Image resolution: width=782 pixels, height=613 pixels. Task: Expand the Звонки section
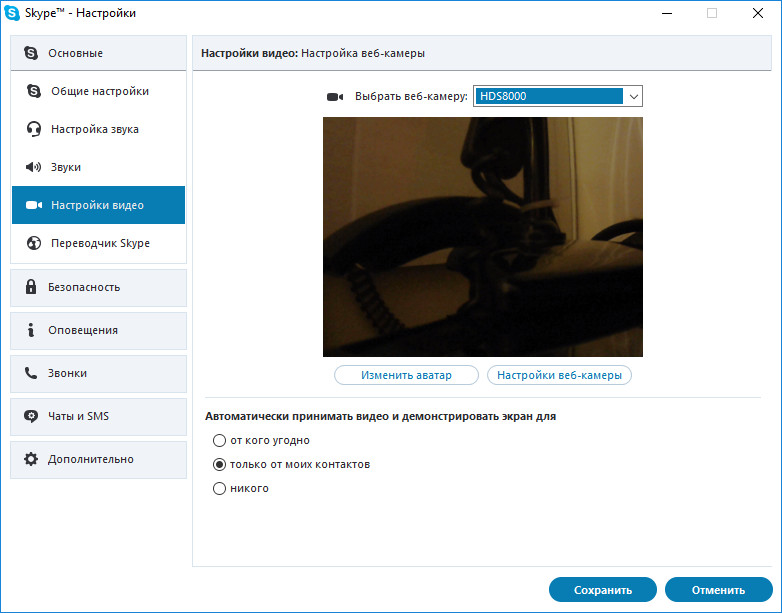point(99,374)
